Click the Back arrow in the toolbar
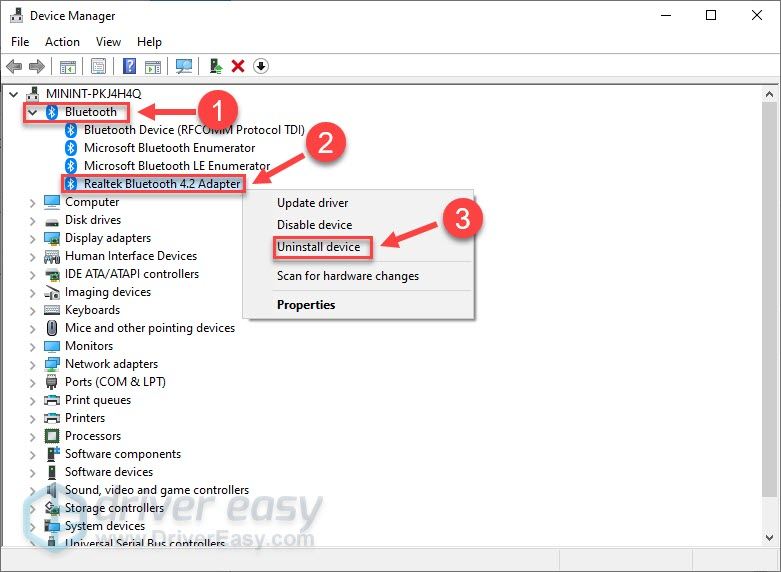This screenshot has height=572, width=781. [14, 66]
